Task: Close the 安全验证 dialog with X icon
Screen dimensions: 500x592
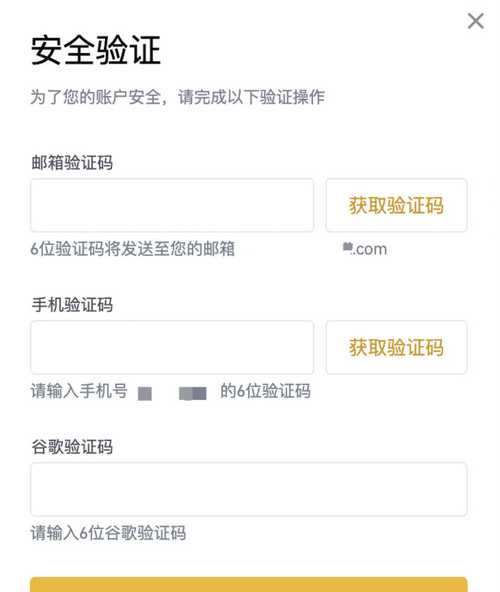Action: (x=475, y=21)
